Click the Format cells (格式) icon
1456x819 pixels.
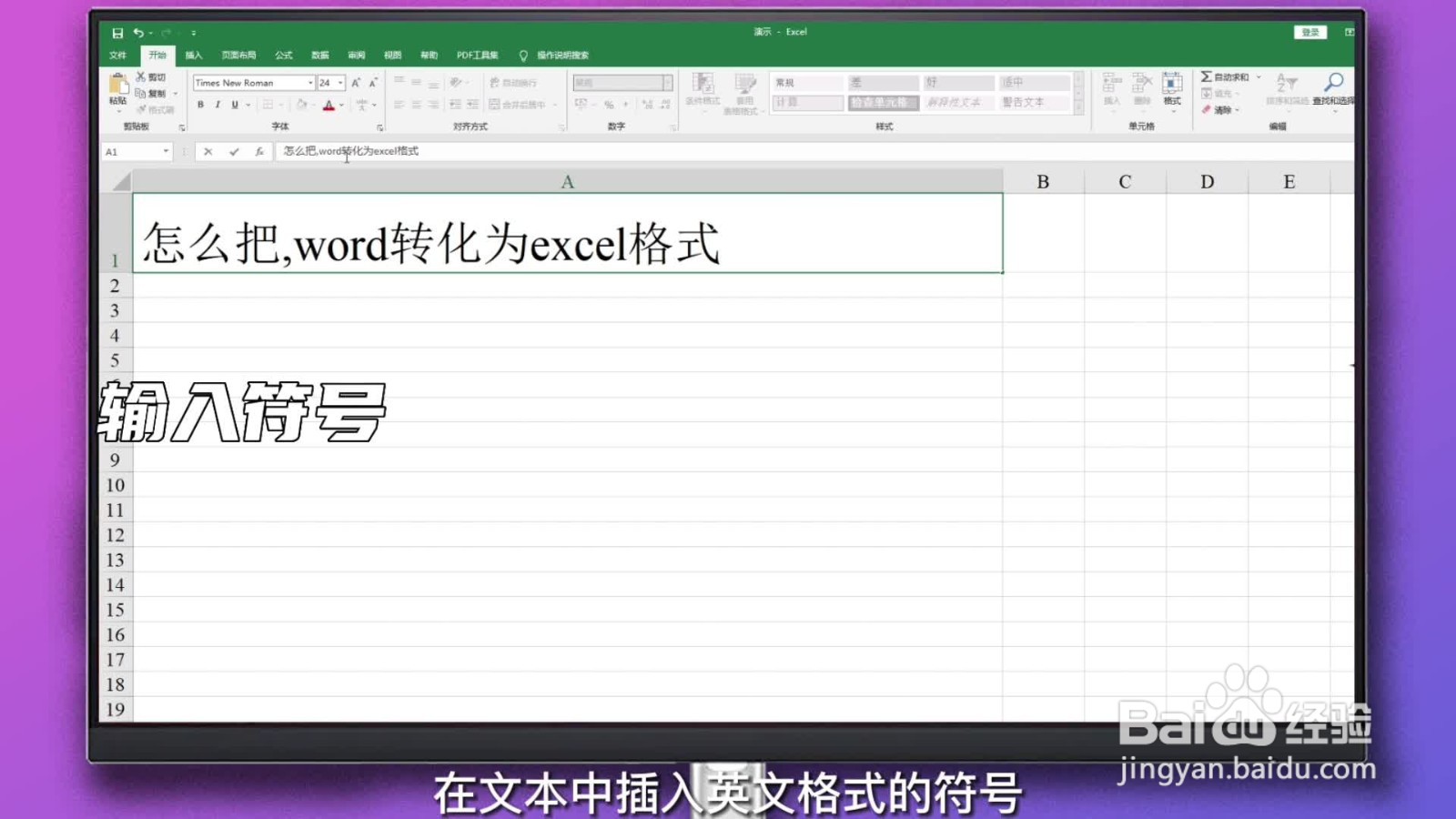1172,84
